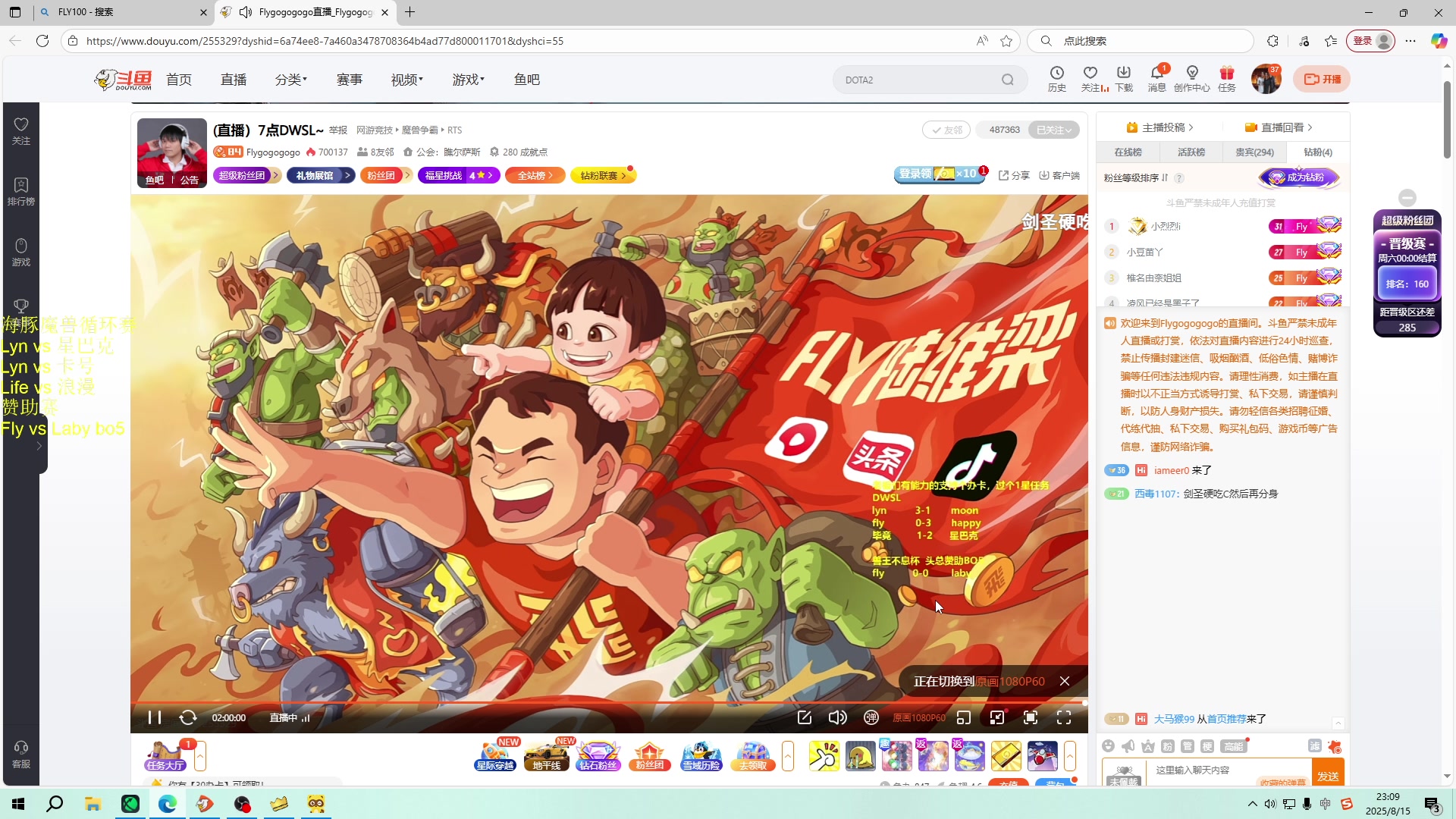
Task: Open the user avatar in header
Action: click(x=1266, y=79)
